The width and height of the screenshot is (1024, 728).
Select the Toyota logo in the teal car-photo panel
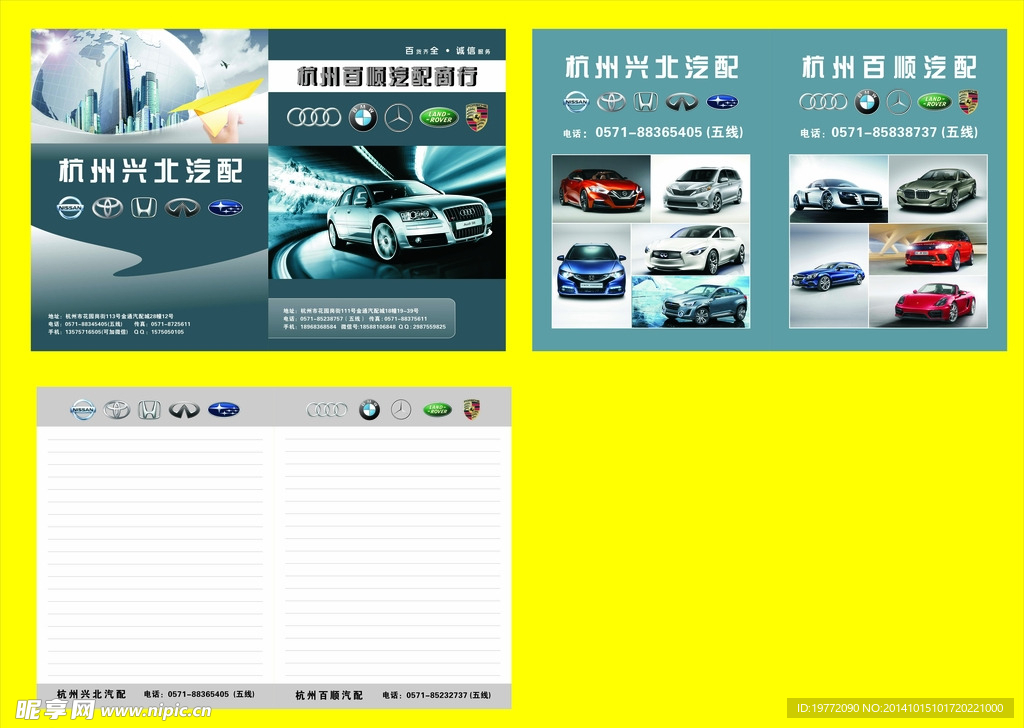(611, 102)
